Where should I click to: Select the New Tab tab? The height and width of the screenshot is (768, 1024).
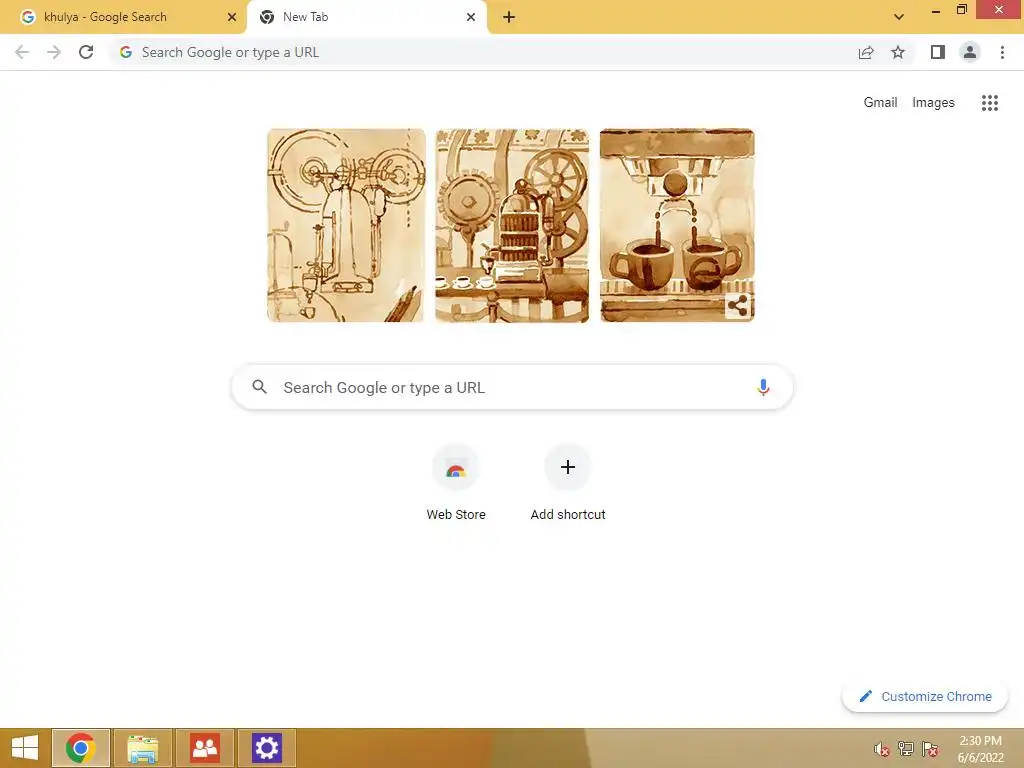pos(366,17)
